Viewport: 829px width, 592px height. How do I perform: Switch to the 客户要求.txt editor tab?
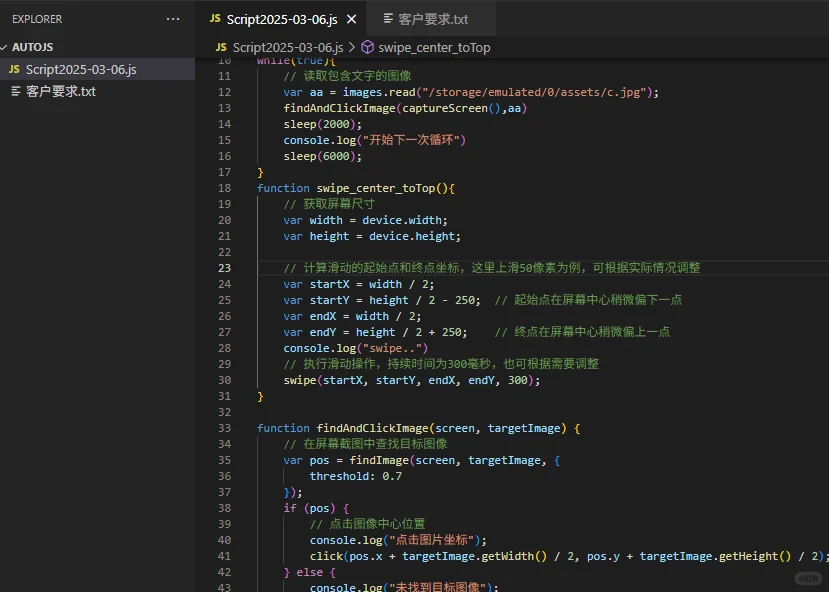pyautogui.click(x=433, y=20)
